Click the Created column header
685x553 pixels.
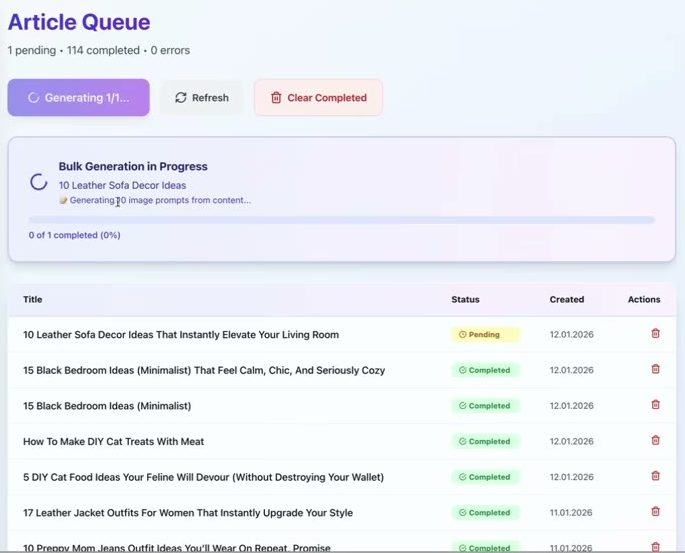[x=567, y=300]
